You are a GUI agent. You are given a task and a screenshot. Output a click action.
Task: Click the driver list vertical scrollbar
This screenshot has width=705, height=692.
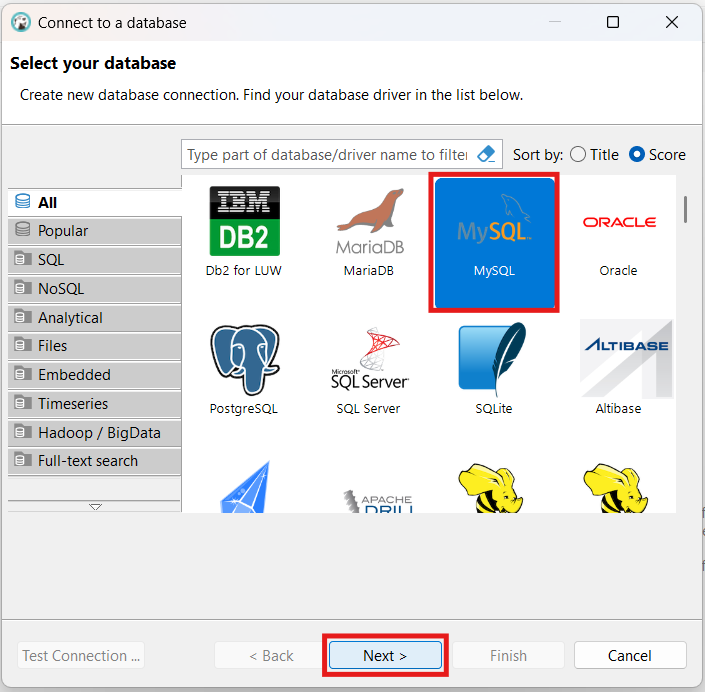pyautogui.click(x=685, y=209)
